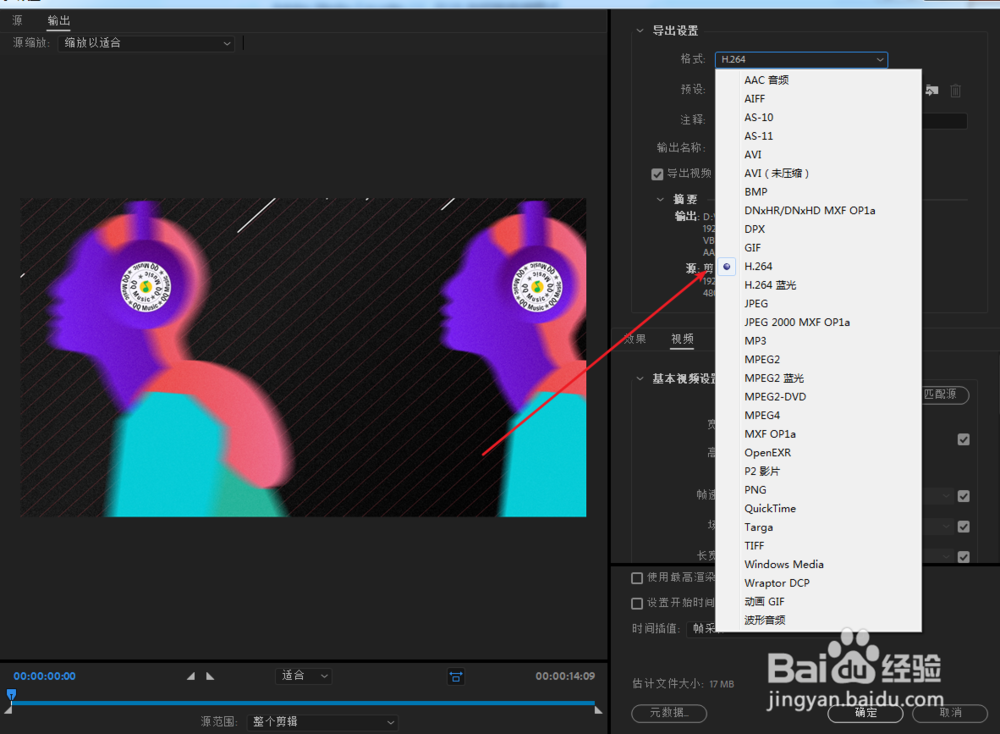Click the delete preset trash icon
Viewport: 1000px width, 734px height.
pos(955,91)
